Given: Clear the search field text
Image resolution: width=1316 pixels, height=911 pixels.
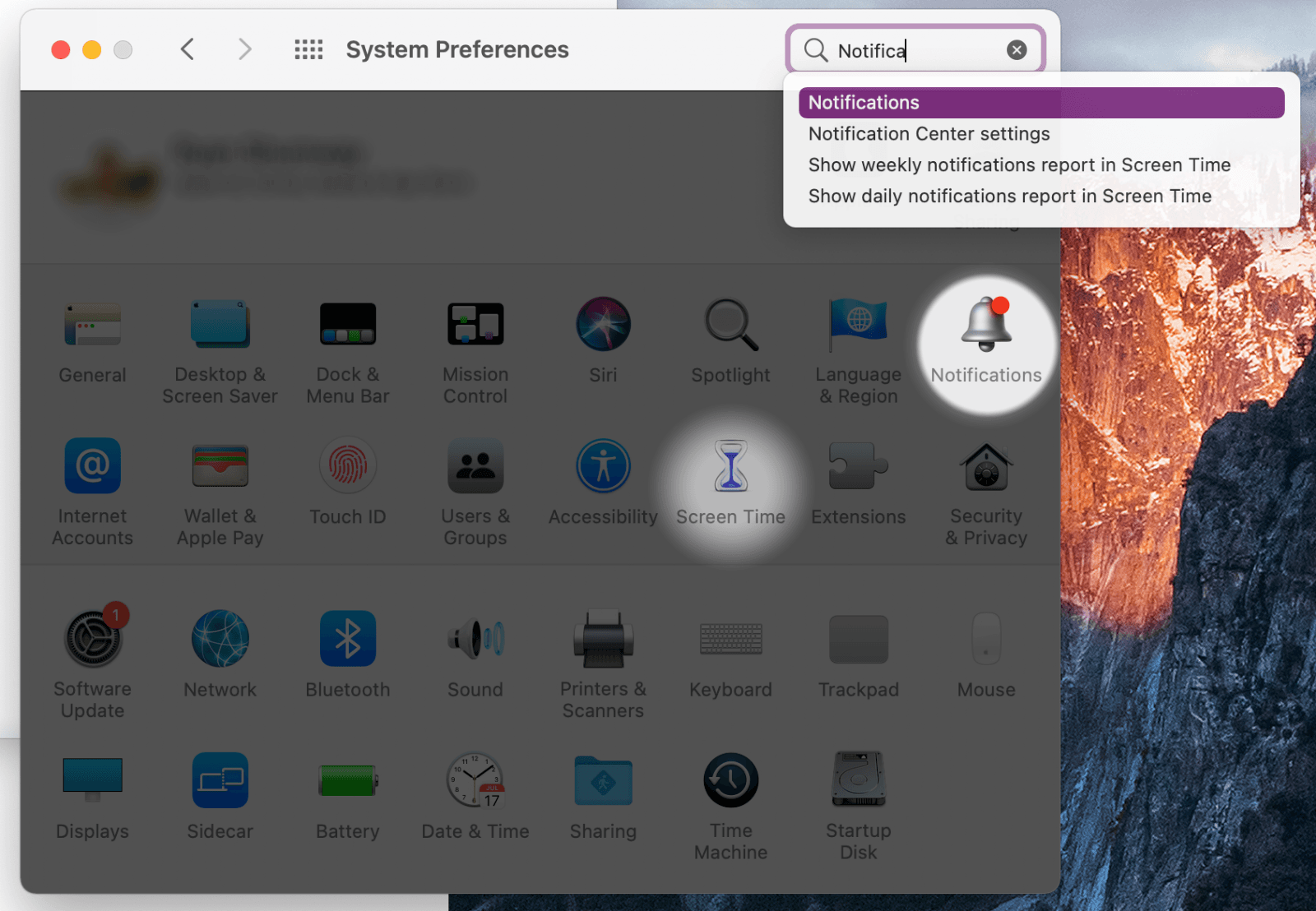Looking at the screenshot, I should [x=1017, y=50].
